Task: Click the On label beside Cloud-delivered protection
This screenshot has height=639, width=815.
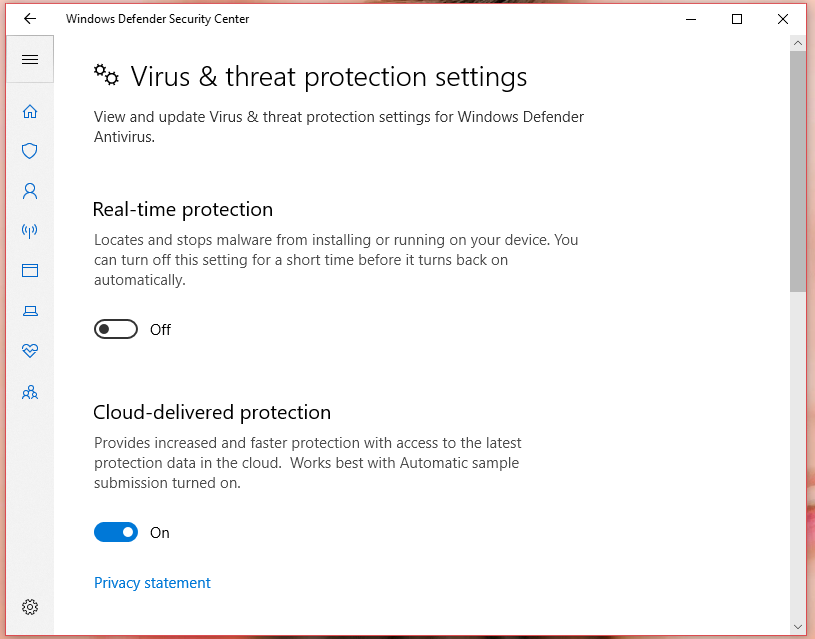Action: click(159, 532)
